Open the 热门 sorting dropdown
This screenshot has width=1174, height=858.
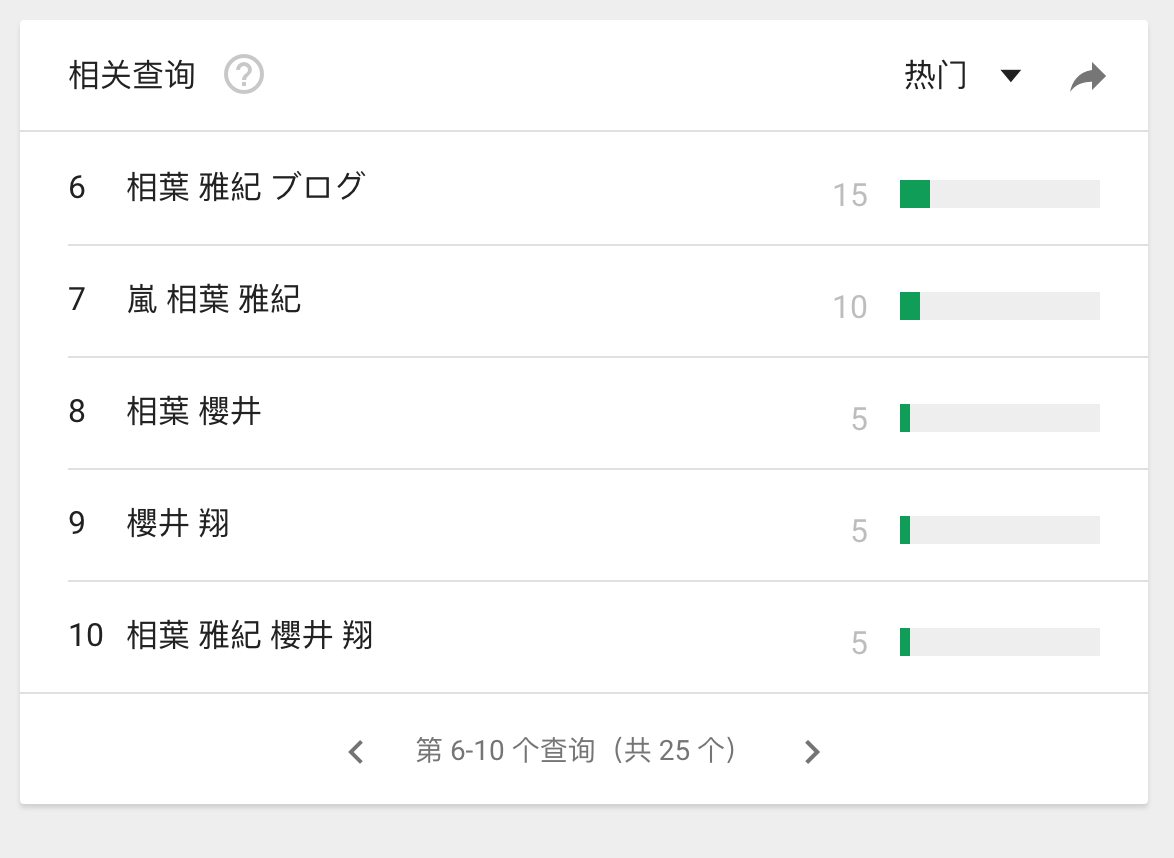point(936,75)
